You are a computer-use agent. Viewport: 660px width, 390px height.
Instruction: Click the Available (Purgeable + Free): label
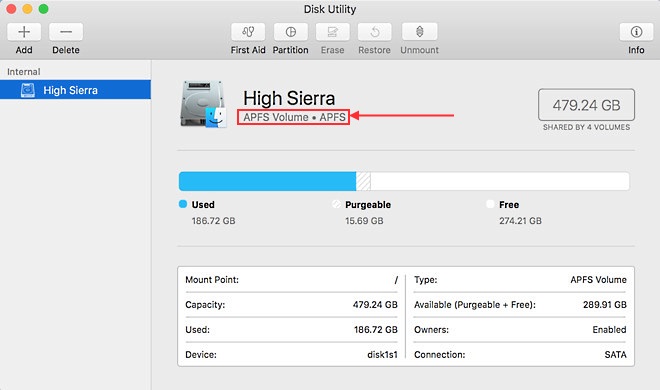[x=475, y=305]
